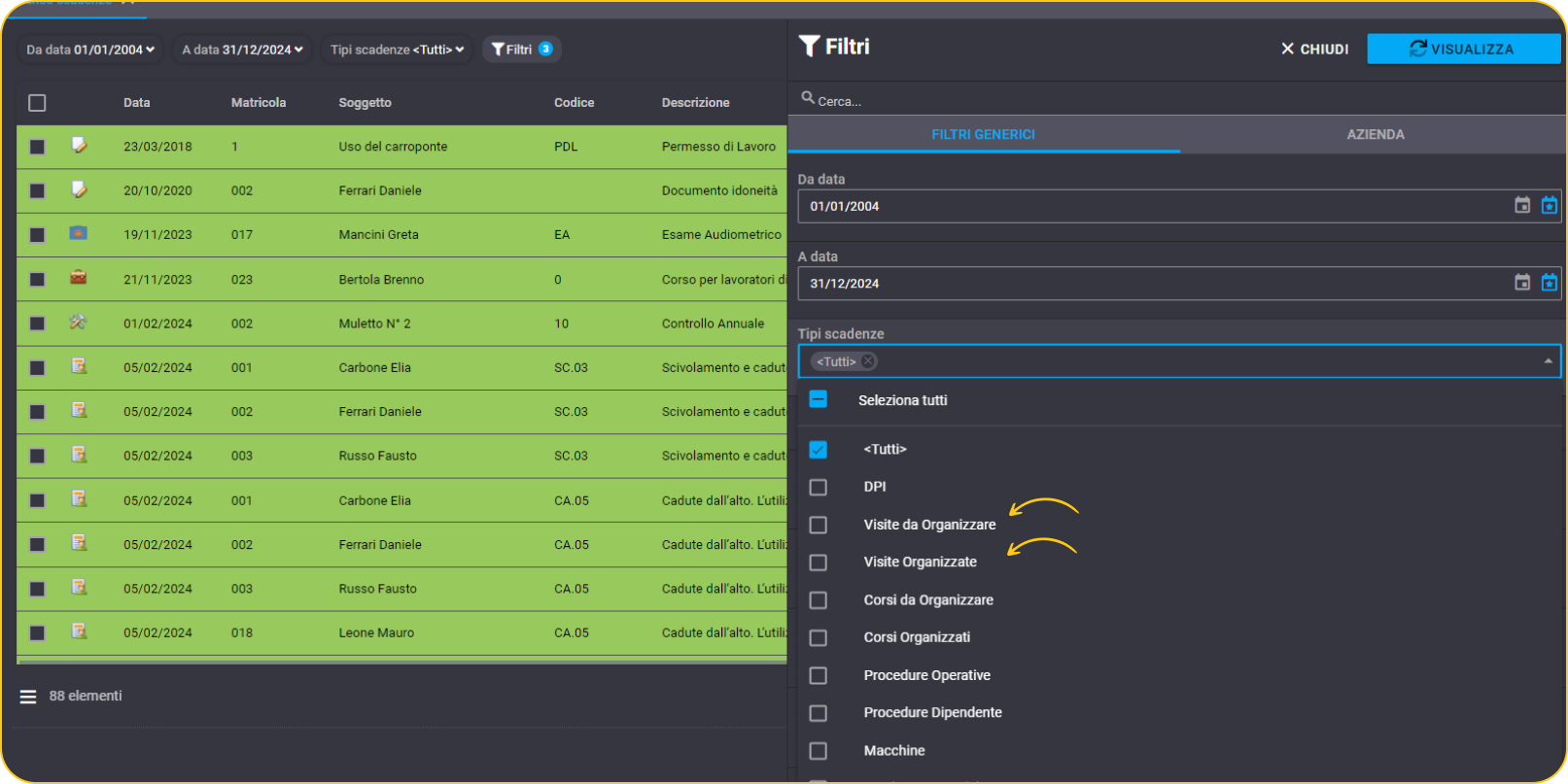Click the briefcase icon on Bertola Brenno row

(x=79, y=278)
